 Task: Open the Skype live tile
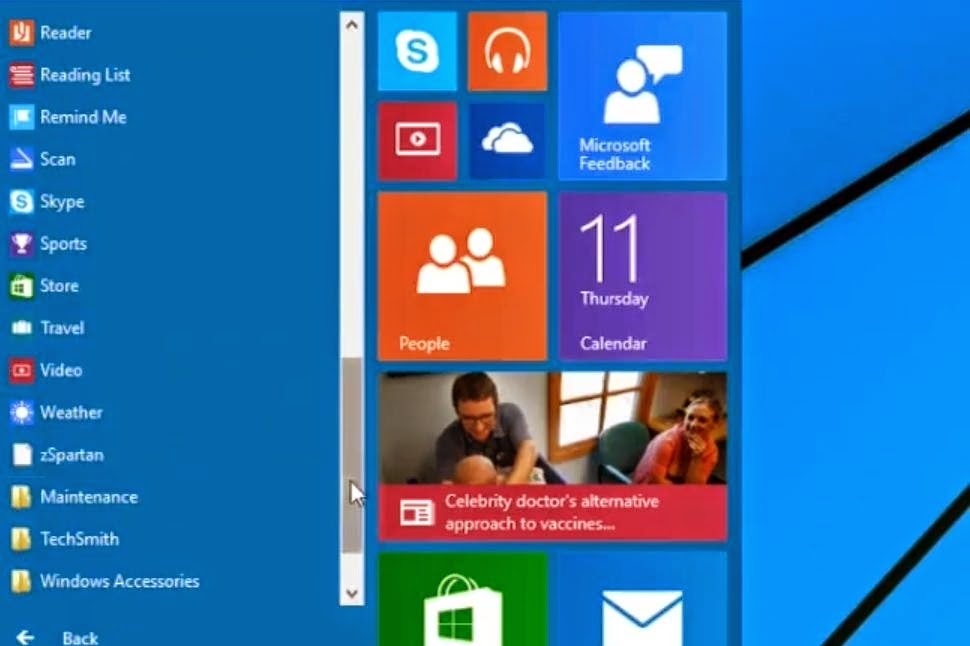[x=418, y=51]
